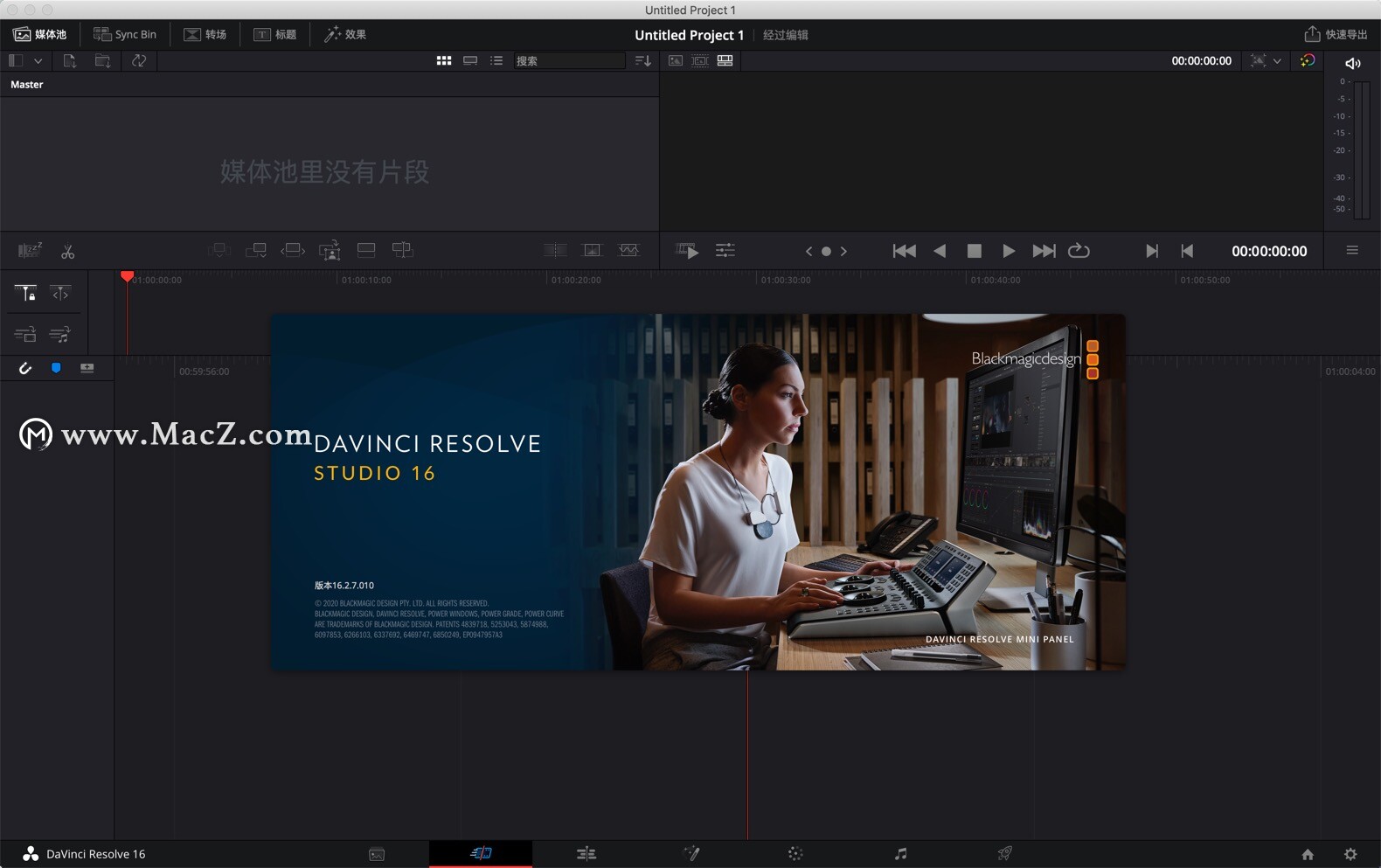The height and width of the screenshot is (868, 1381).
Task: Switch media pool to list view
Action: 496,60
